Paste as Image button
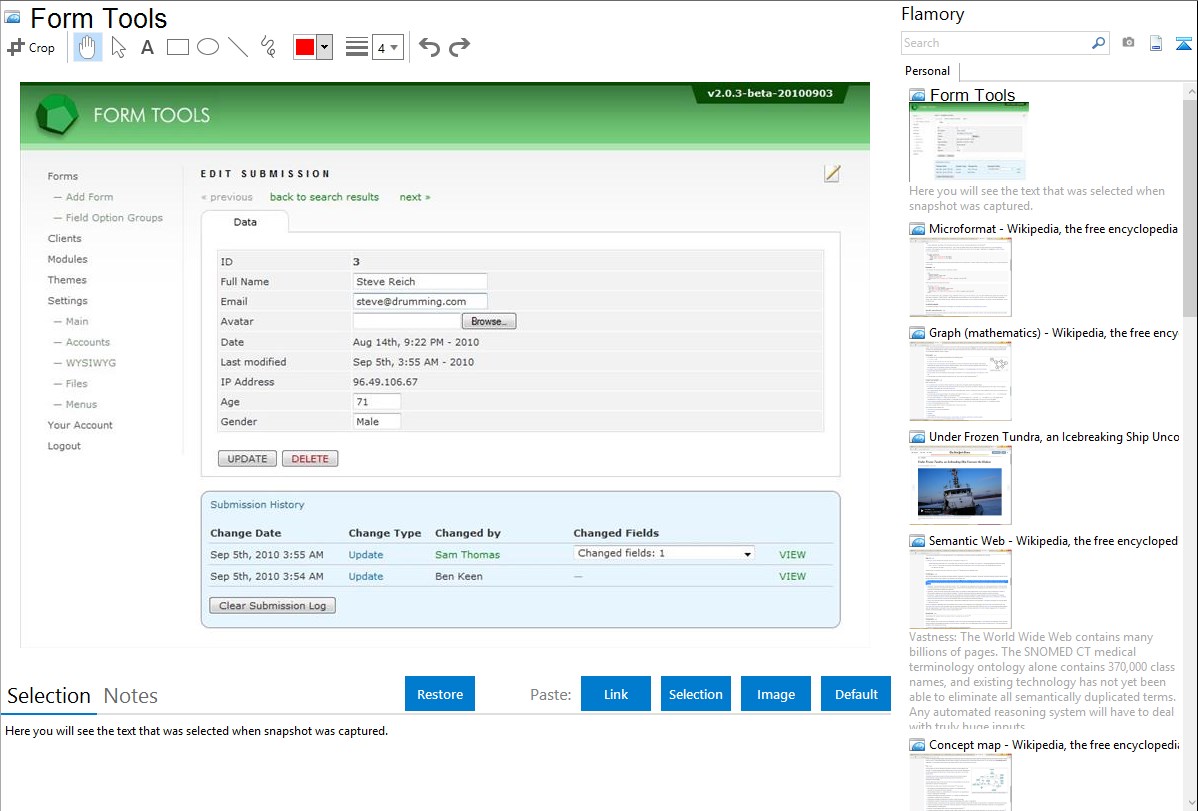 point(776,694)
